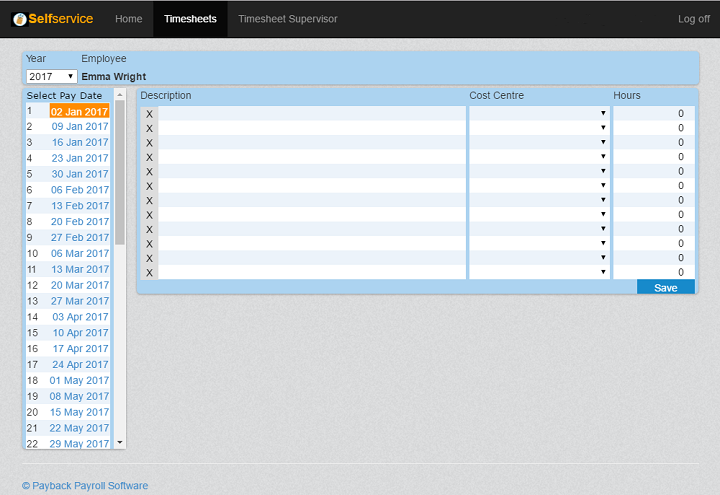Focus the first row Hours field

pyautogui.click(x=653, y=114)
